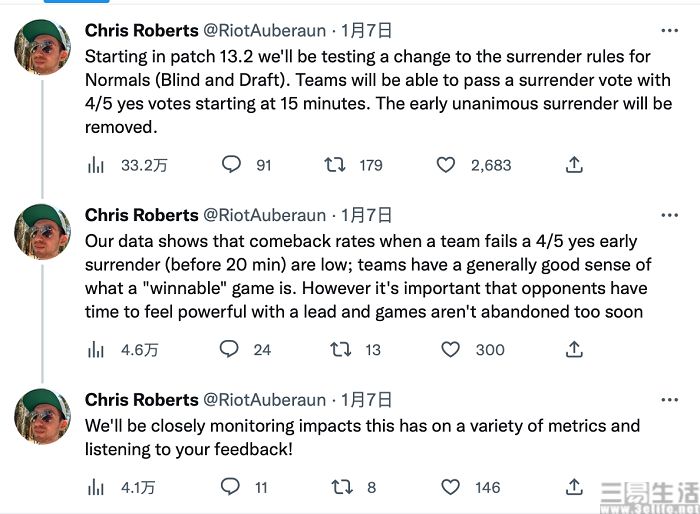Share the comeback rates tweet
Screen dimensions: 700x514
(x=574, y=349)
